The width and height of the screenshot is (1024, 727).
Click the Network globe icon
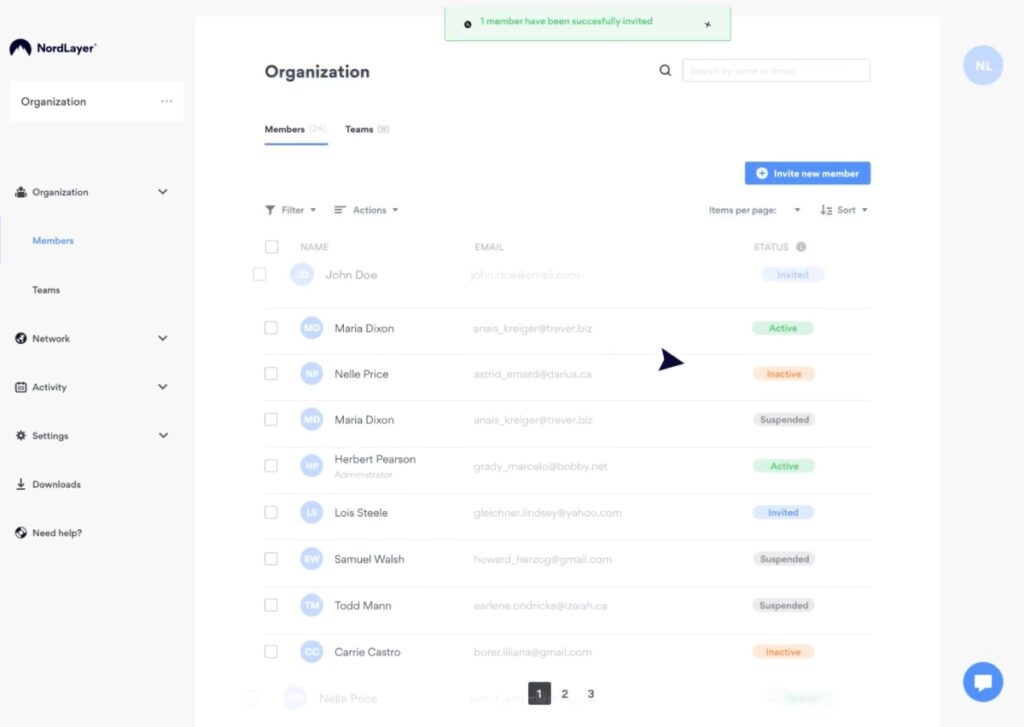click(x=21, y=338)
